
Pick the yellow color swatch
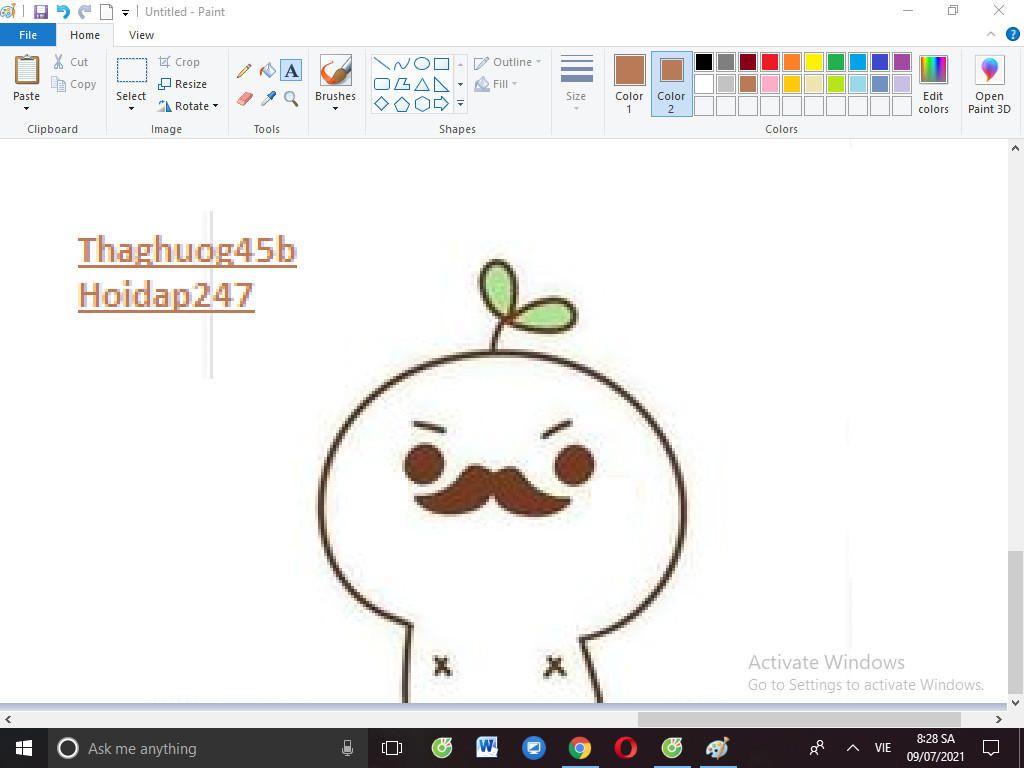coord(814,62)
